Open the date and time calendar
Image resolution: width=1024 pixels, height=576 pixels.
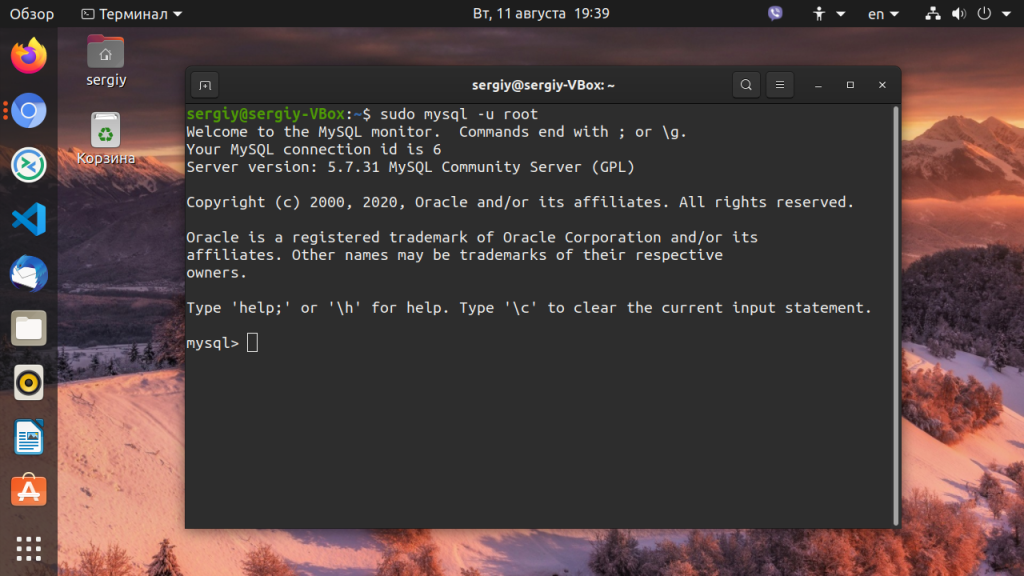pos(541,14)
